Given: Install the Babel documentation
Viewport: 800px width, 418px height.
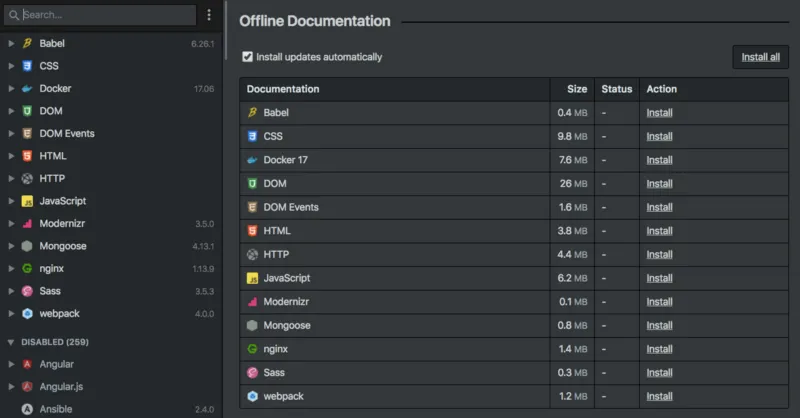Looking at the screenshot, I should [659, 113].
